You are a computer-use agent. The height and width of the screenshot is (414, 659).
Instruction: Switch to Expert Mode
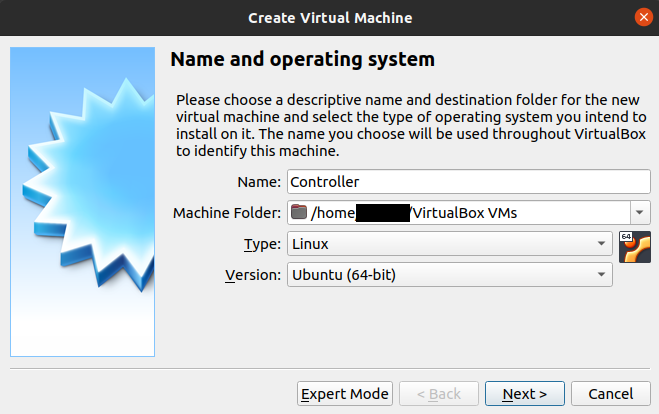[x=344, y=394]
